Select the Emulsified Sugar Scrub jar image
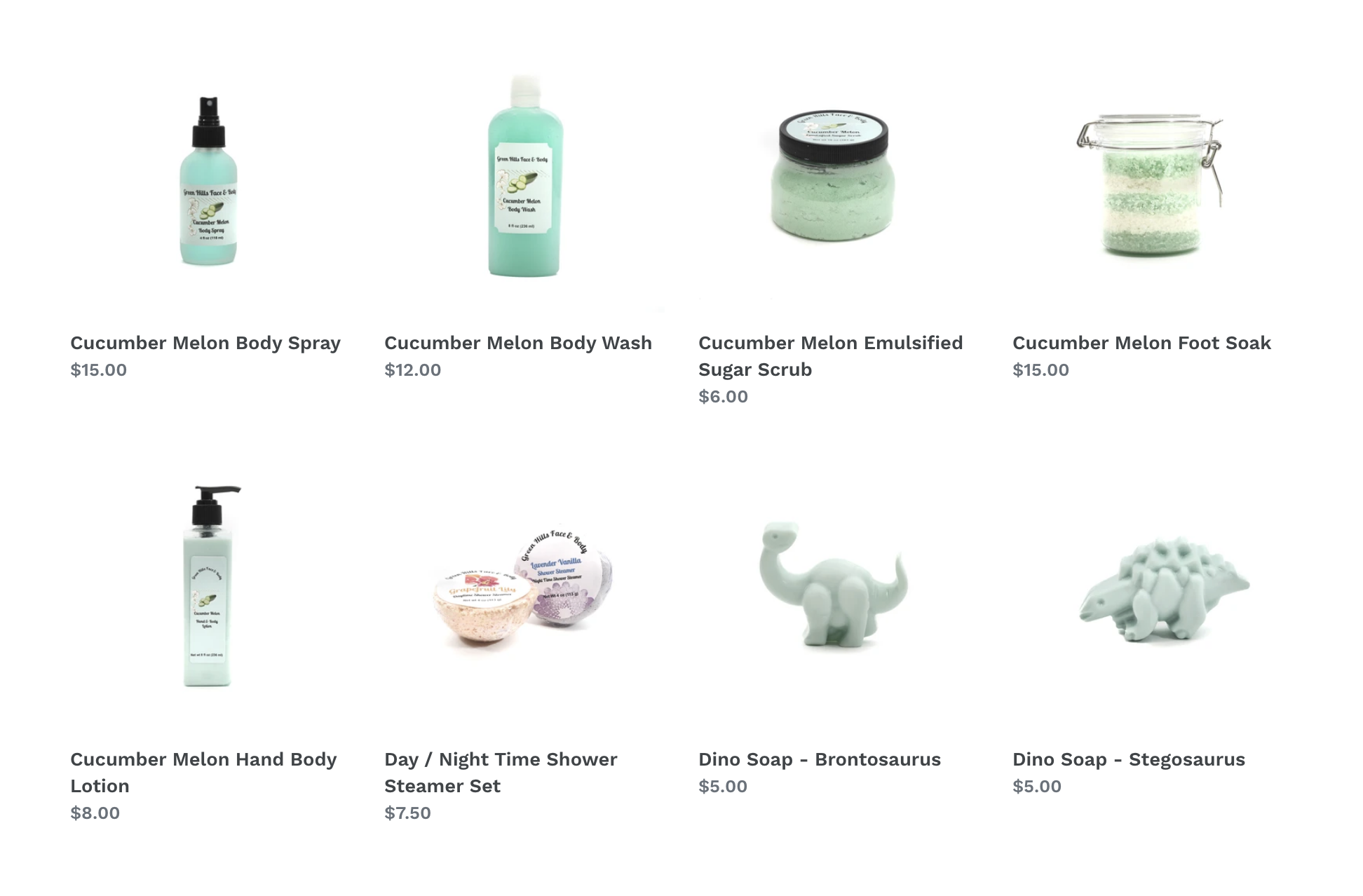Viewport: 1363px width, 896px height. 833,175
